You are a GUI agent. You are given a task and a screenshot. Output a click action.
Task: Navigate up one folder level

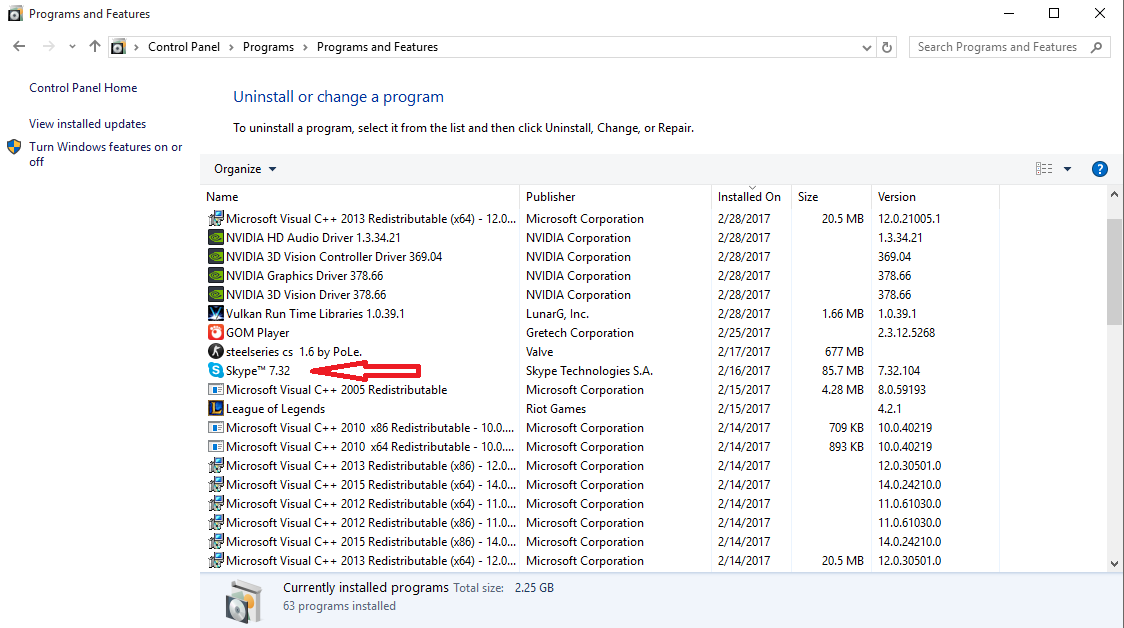click(95, 47)
